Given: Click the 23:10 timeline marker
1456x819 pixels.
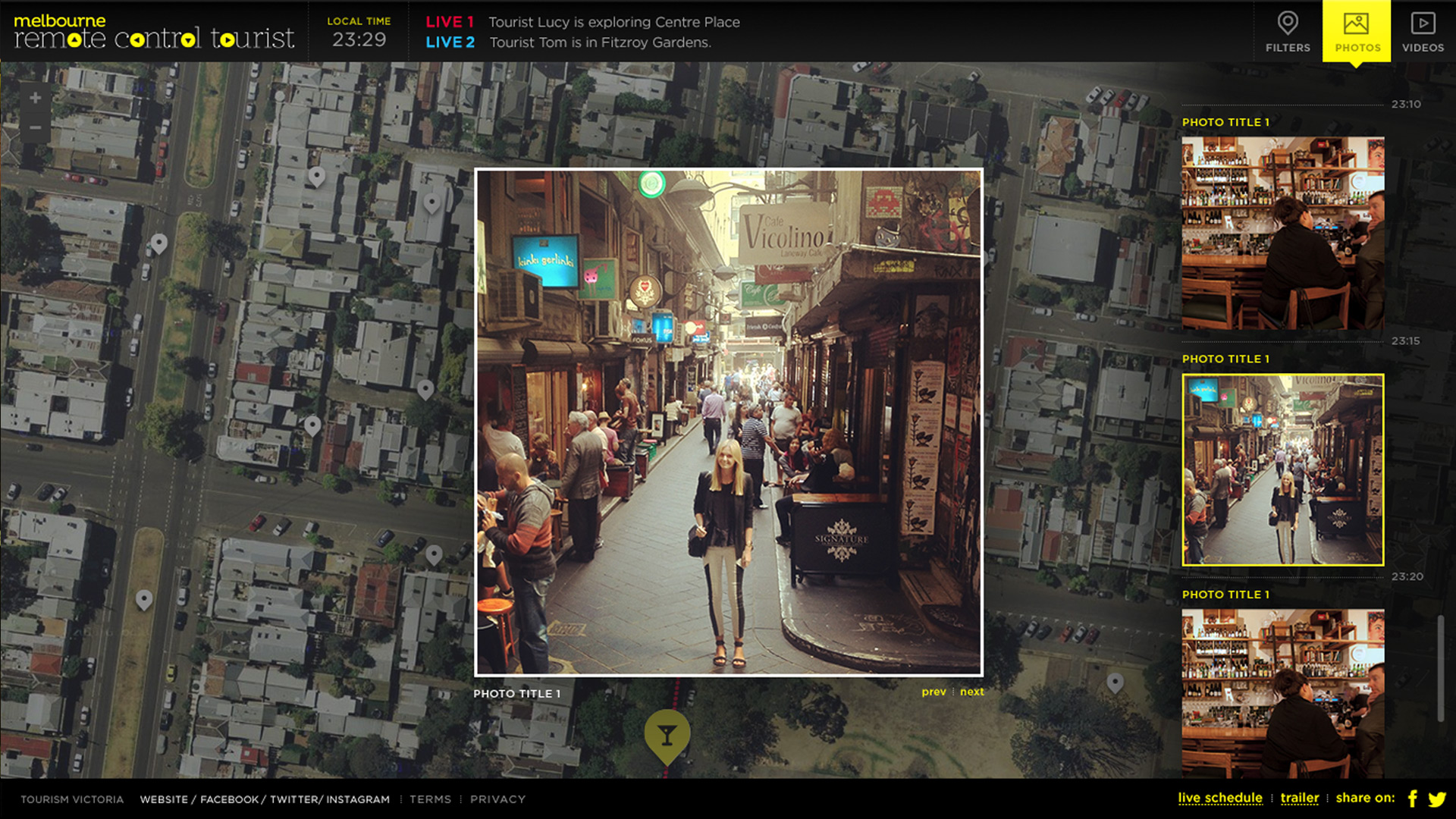Looking at the screenshot, I should (1405, 104).
